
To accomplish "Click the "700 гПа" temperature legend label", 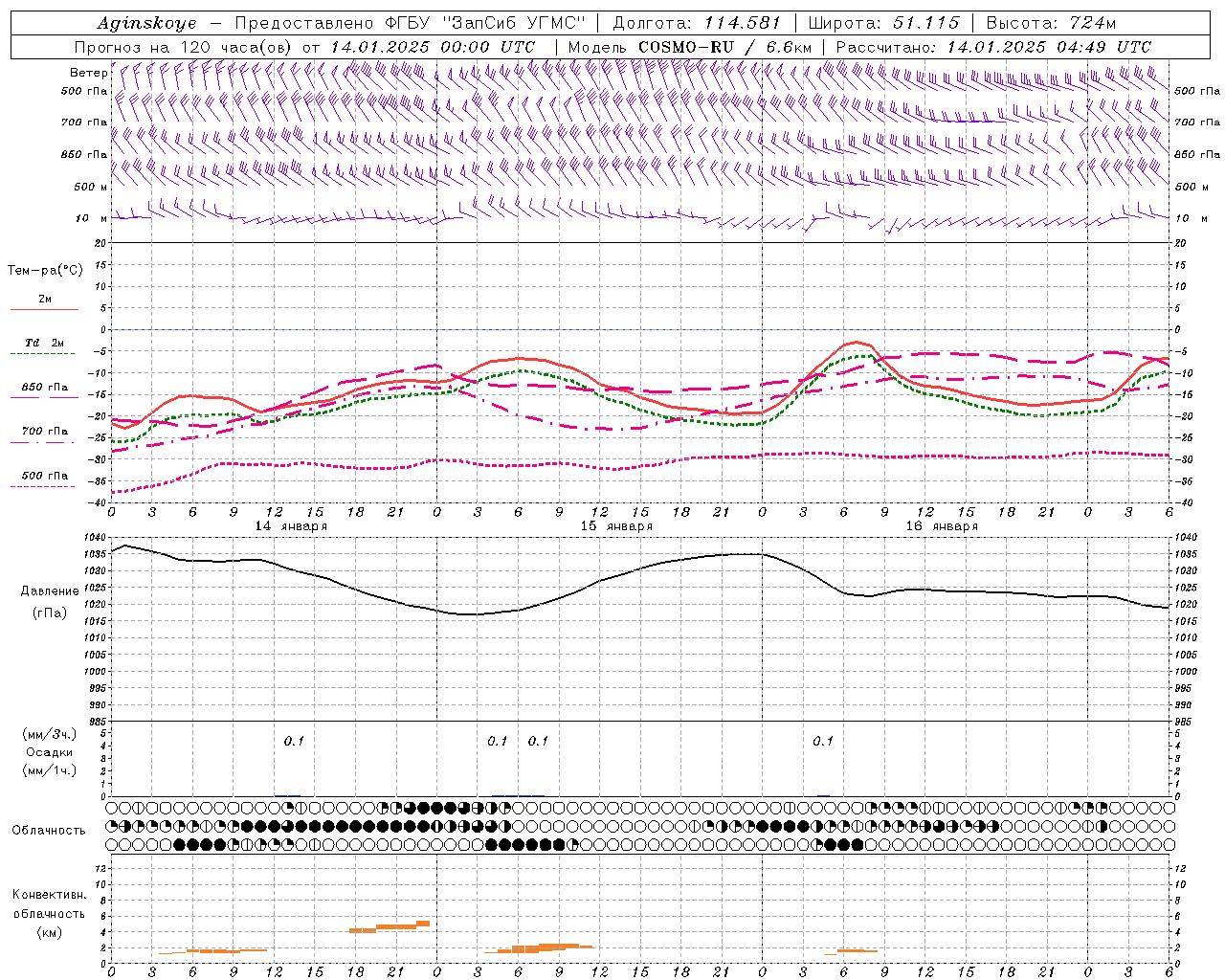I will coord(44,432).
